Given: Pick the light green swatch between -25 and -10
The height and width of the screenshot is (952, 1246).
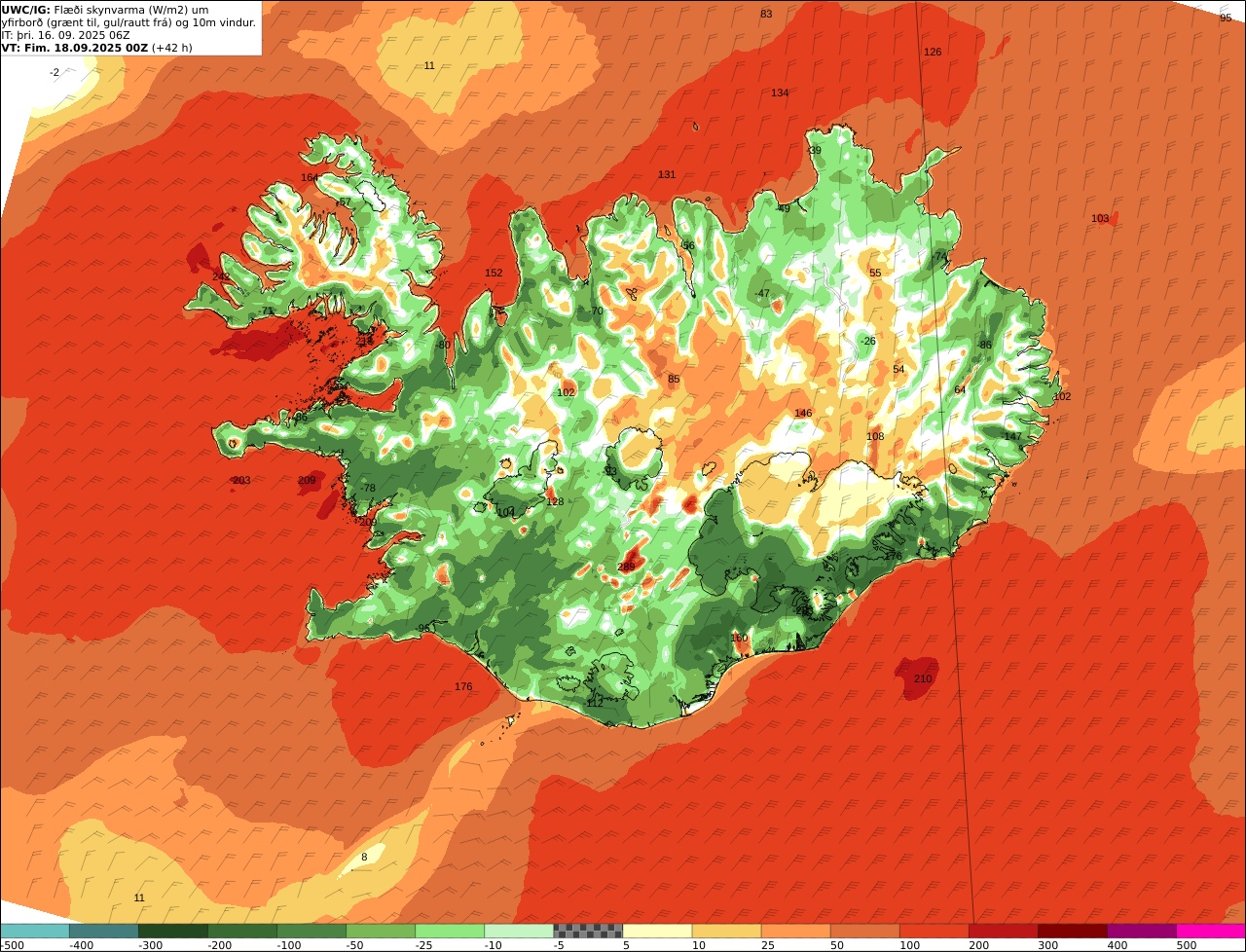Looking at the screenshot, I should (450, 931).
